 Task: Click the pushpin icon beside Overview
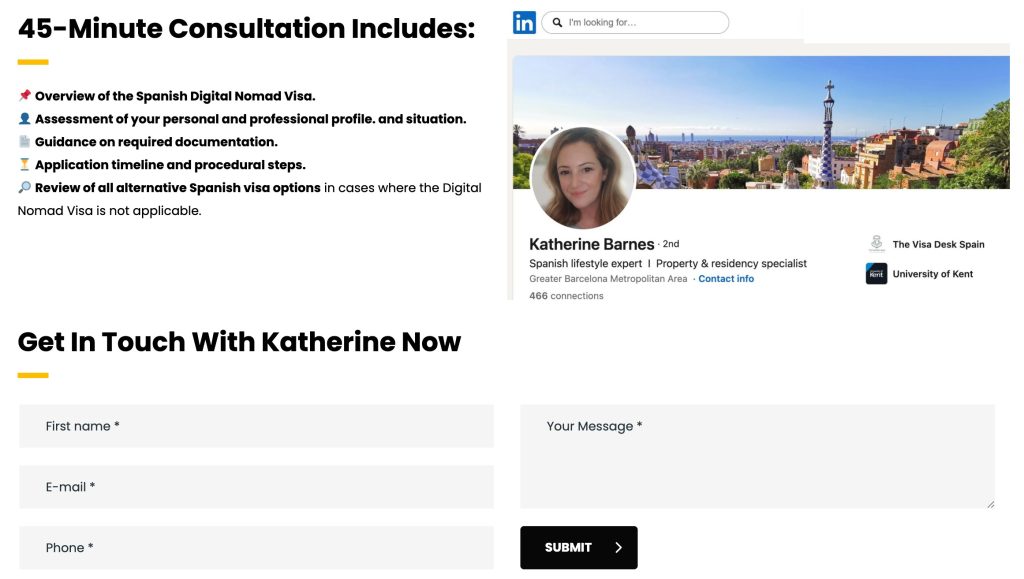(25, 96)
